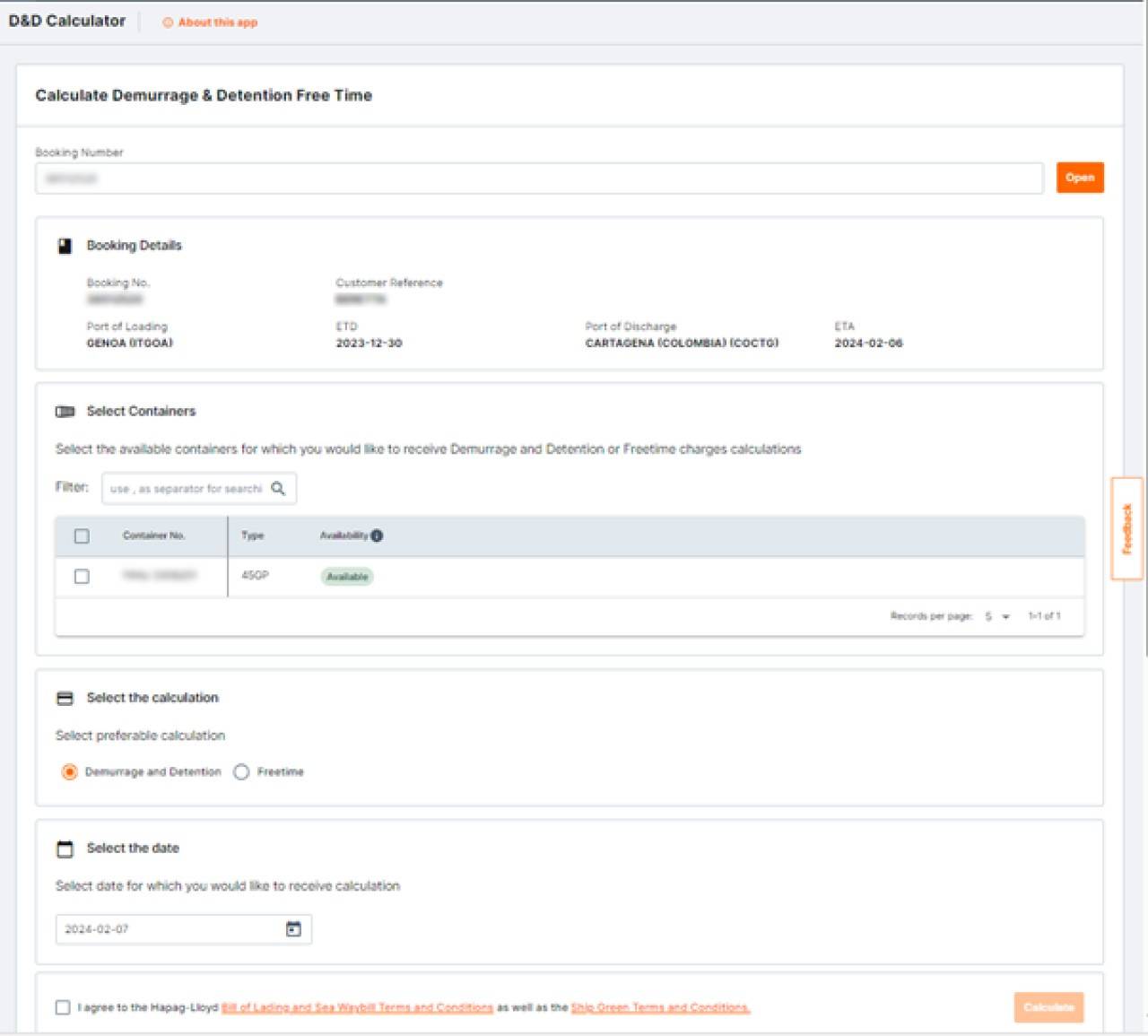Choose the Freetime calculation option
This screenshot has height=1036, width=1148.
[240, 771]
